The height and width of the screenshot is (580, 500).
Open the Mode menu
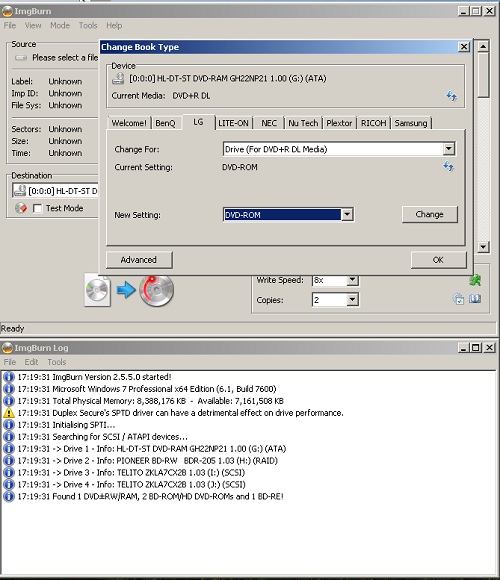coord(60,26)
